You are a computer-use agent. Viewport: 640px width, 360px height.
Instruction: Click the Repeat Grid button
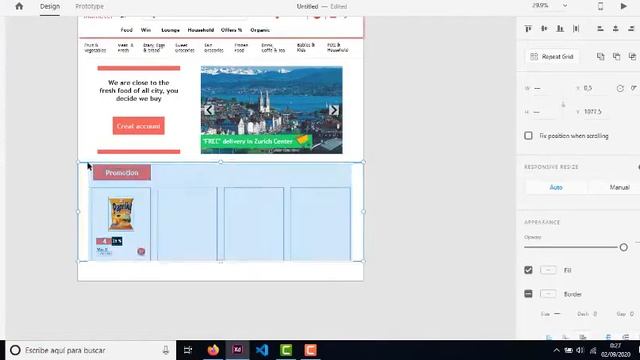[552, 57]
